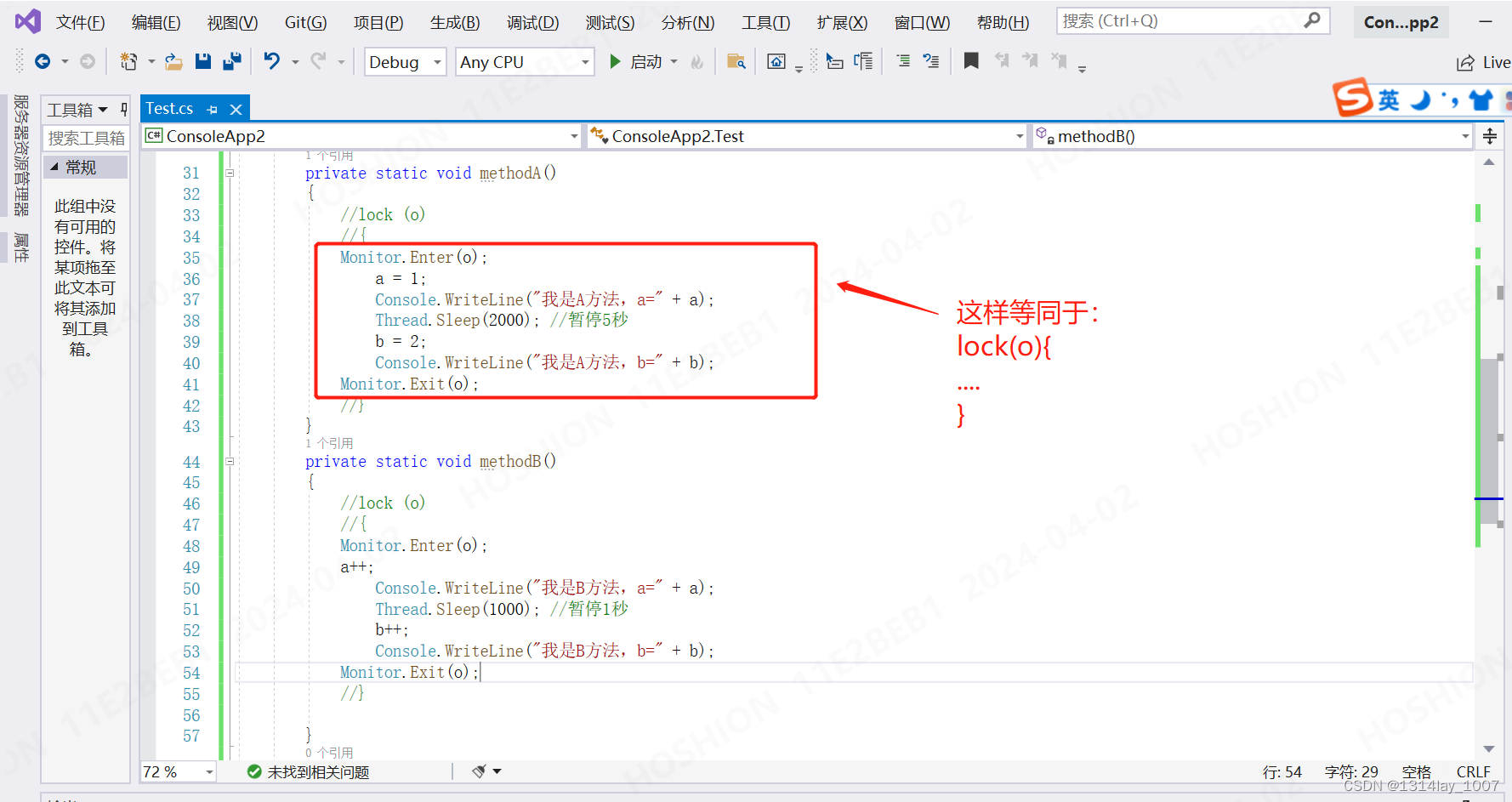Switch Sogou input to English mode
The image size is (1512, 802).
(1389, 100)
